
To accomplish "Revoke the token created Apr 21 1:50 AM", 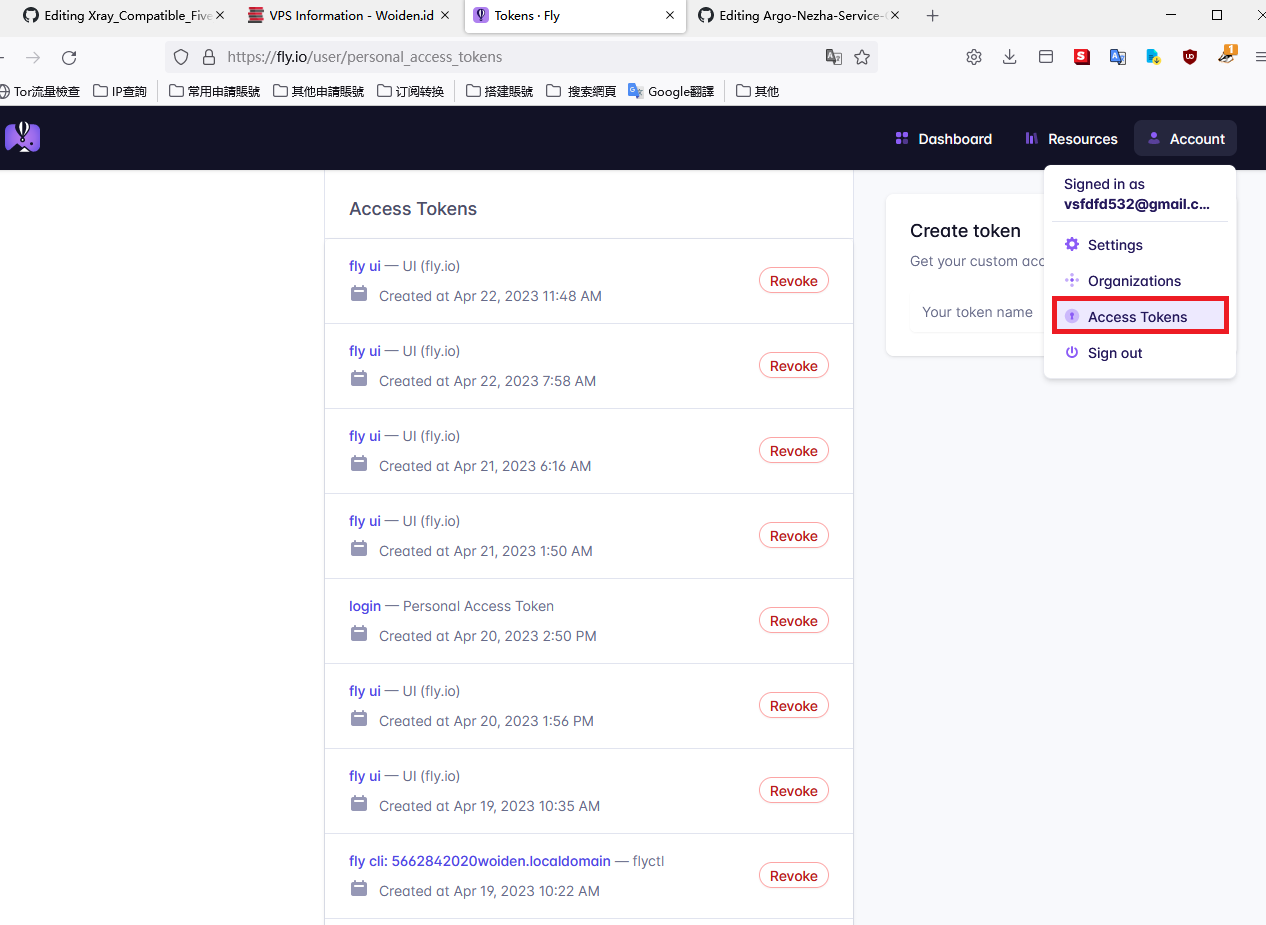I will pos(794,536).
